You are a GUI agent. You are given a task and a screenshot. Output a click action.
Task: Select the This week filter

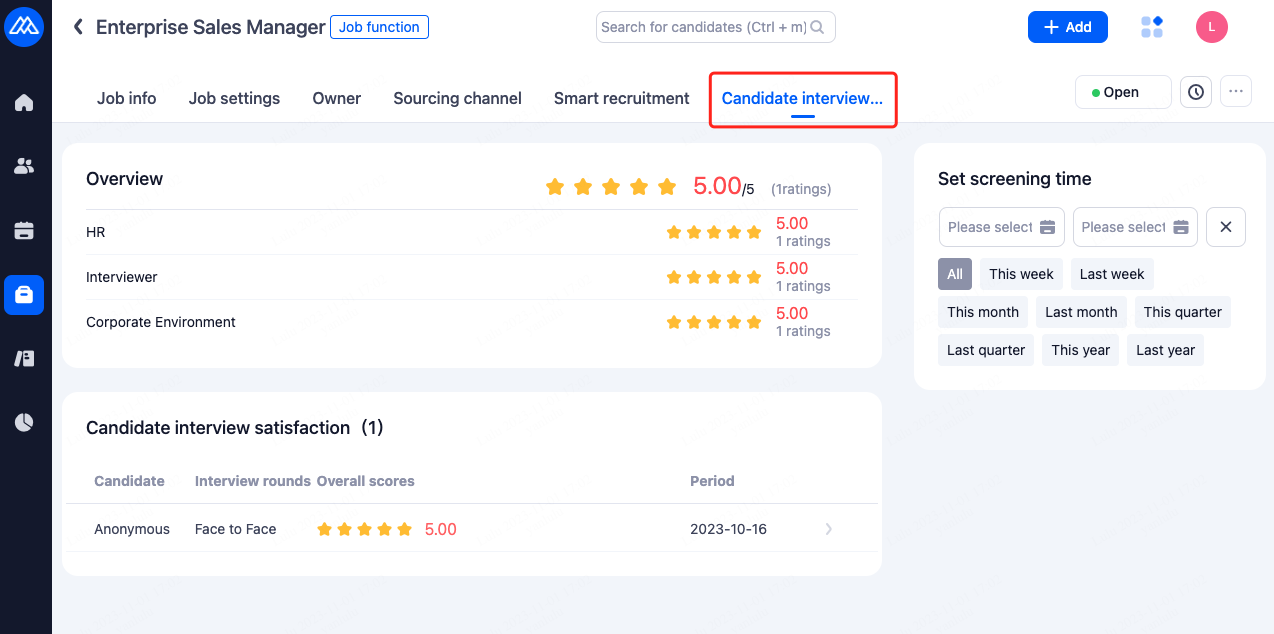(x=1021, y=274)
